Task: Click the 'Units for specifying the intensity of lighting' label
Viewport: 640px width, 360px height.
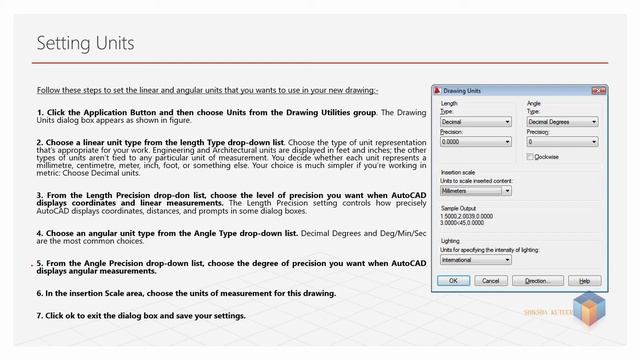Action: pos(489,250)
